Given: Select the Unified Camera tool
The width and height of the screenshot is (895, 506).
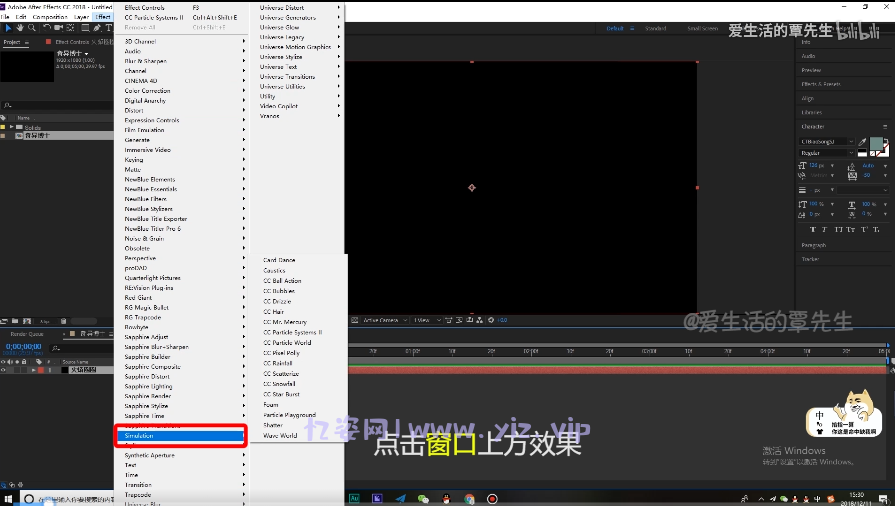Looking at the screenshot, I should tap(58, 27).
